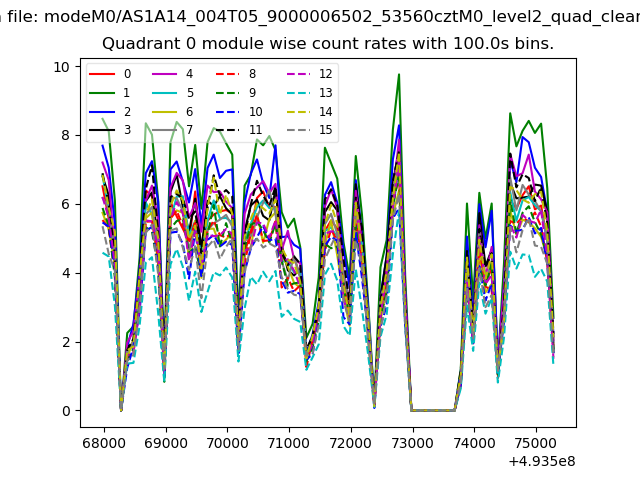The height and width of the screenshot is (480, 640).
Task: Click the y-axis tick label 4
Action: 66,273
